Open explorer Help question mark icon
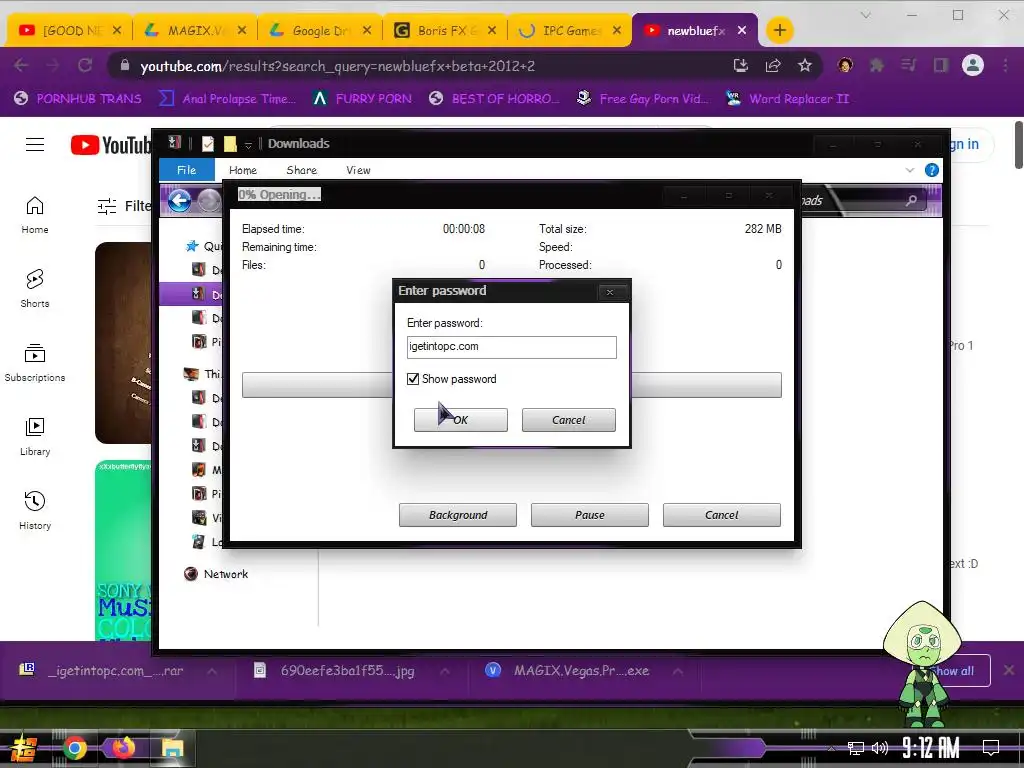Screen dimensions: 1024x768 932,170
